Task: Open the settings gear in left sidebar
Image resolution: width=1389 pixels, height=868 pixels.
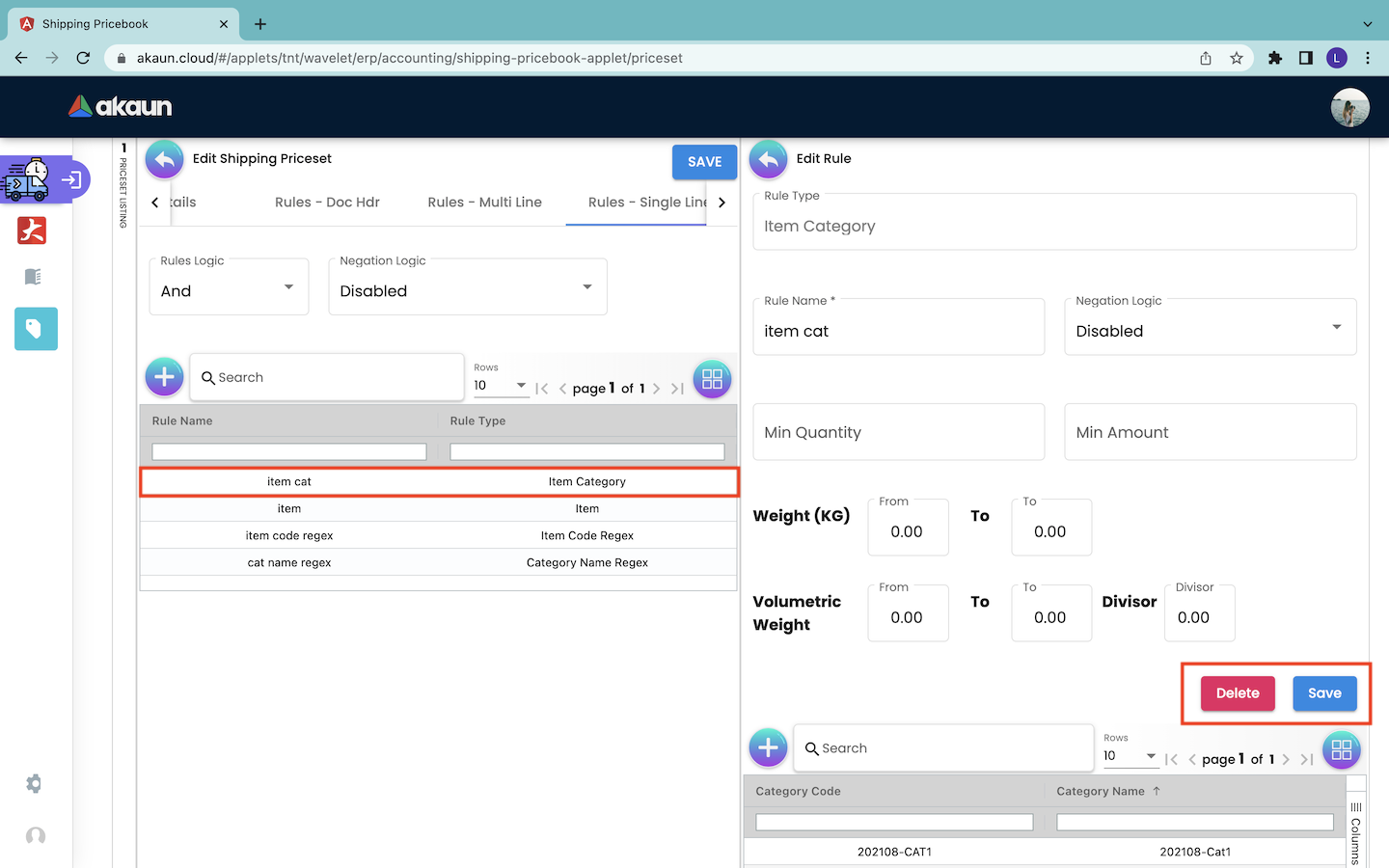Action: [35, 784]
